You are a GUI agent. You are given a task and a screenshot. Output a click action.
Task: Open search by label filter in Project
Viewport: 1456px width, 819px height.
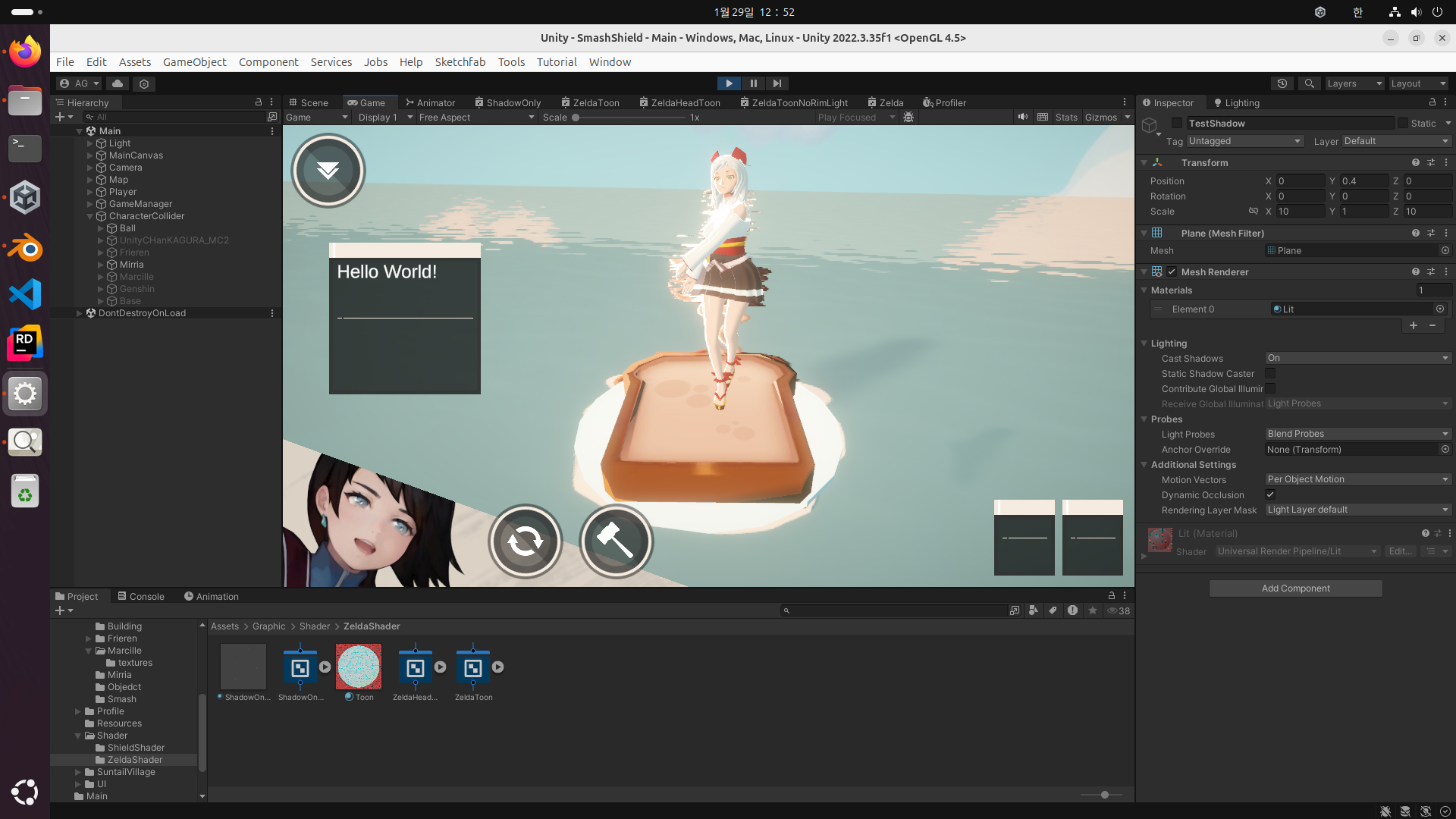click(x=1053, y=610)
